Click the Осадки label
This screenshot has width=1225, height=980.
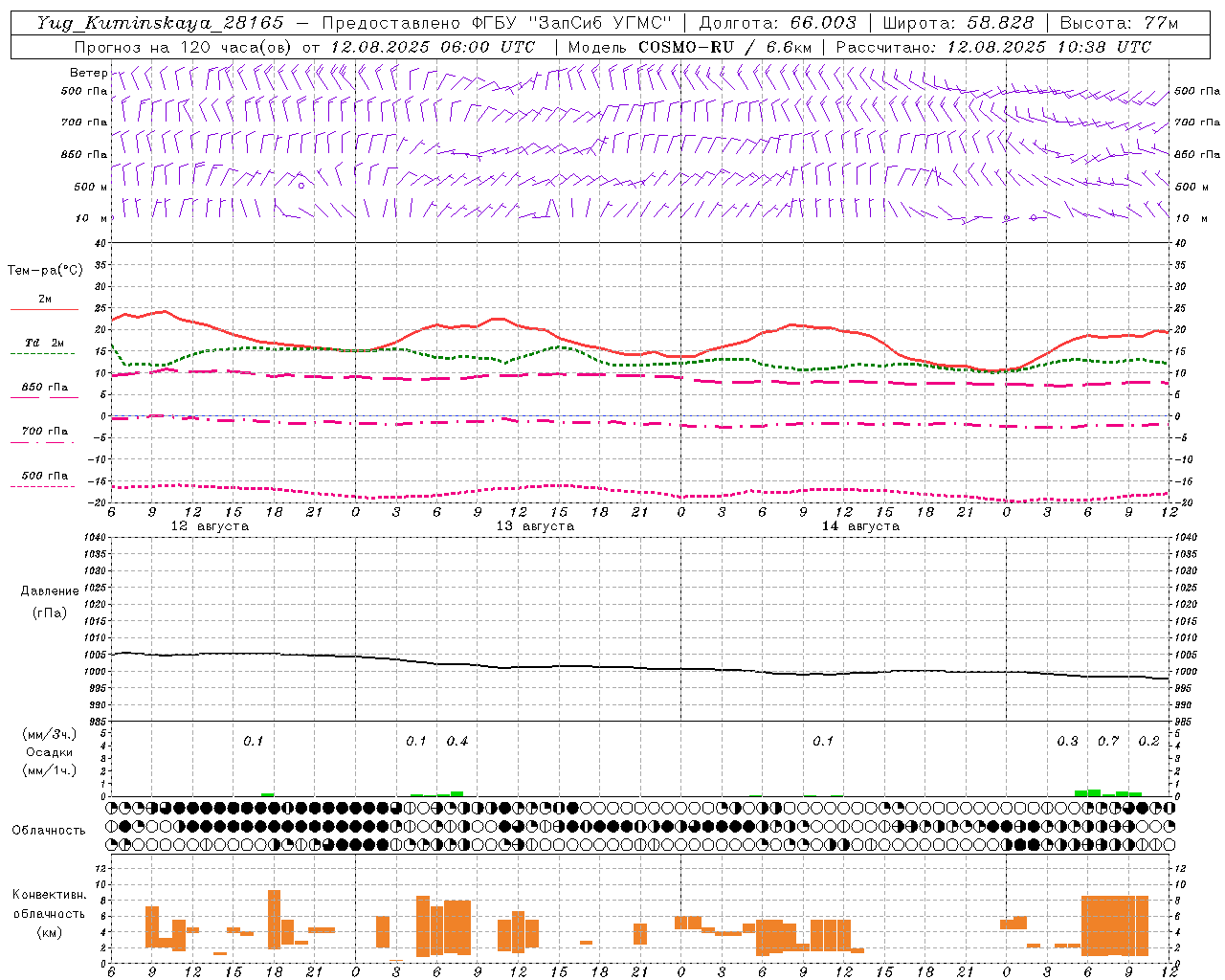[50, 752]
